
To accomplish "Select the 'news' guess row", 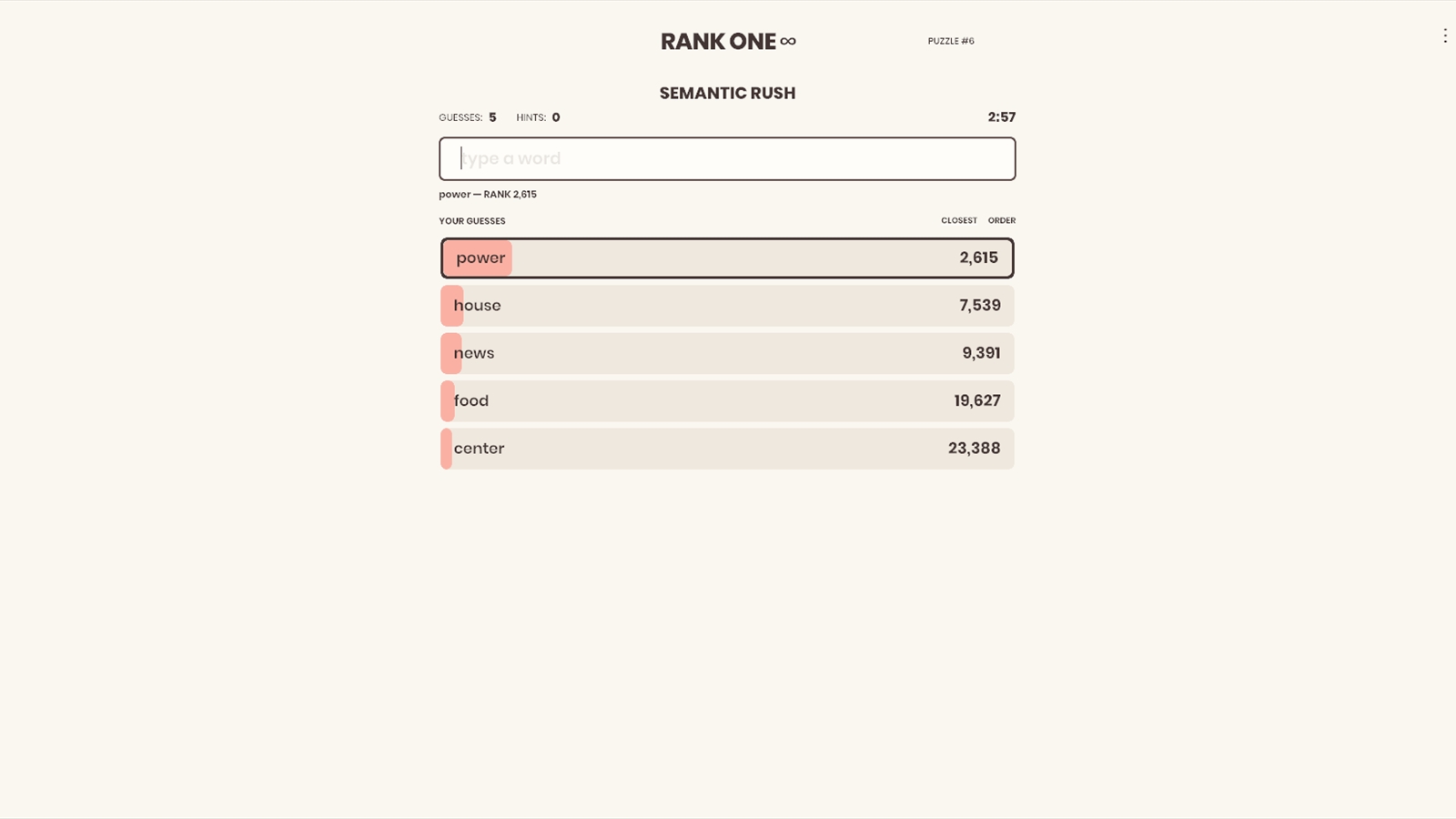I will [727, 353].
